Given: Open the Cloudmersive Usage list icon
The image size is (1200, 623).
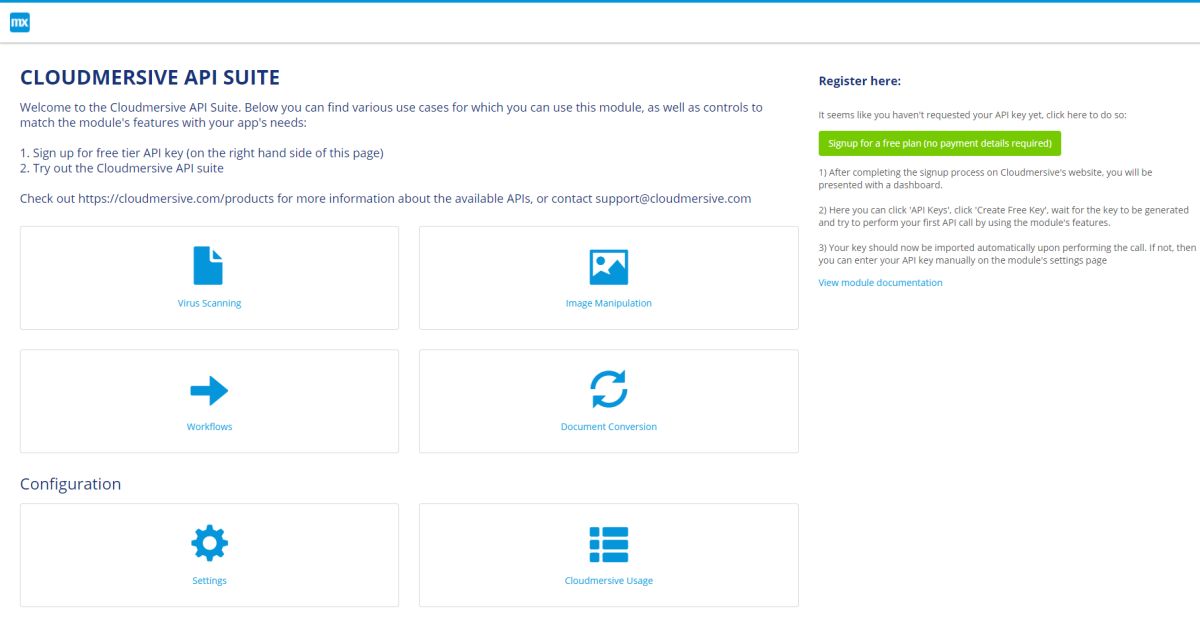Looking at the screenshot, I should tap(609, 544).
